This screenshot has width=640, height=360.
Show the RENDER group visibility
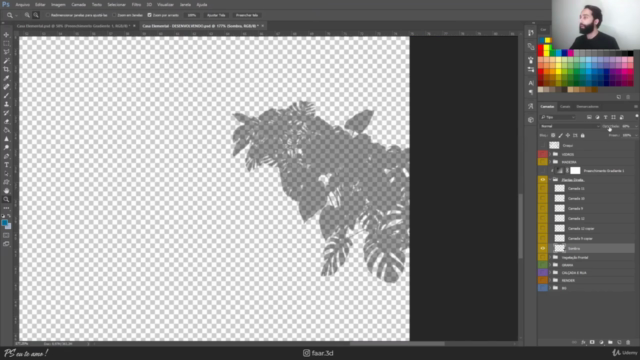pyautogui.click(x=542, y=280)
